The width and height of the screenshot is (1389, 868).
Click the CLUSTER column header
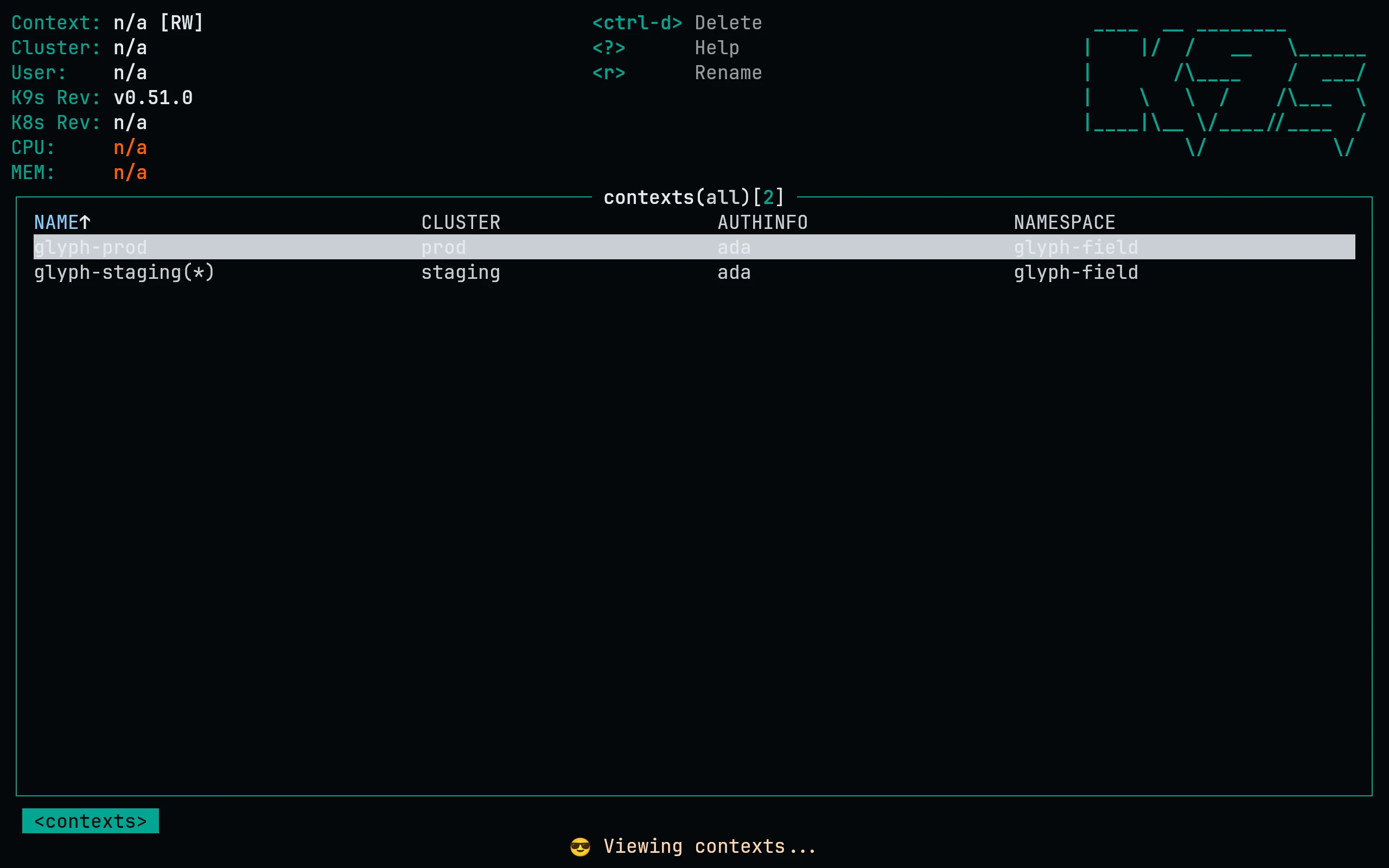click(x=461, y=222)
